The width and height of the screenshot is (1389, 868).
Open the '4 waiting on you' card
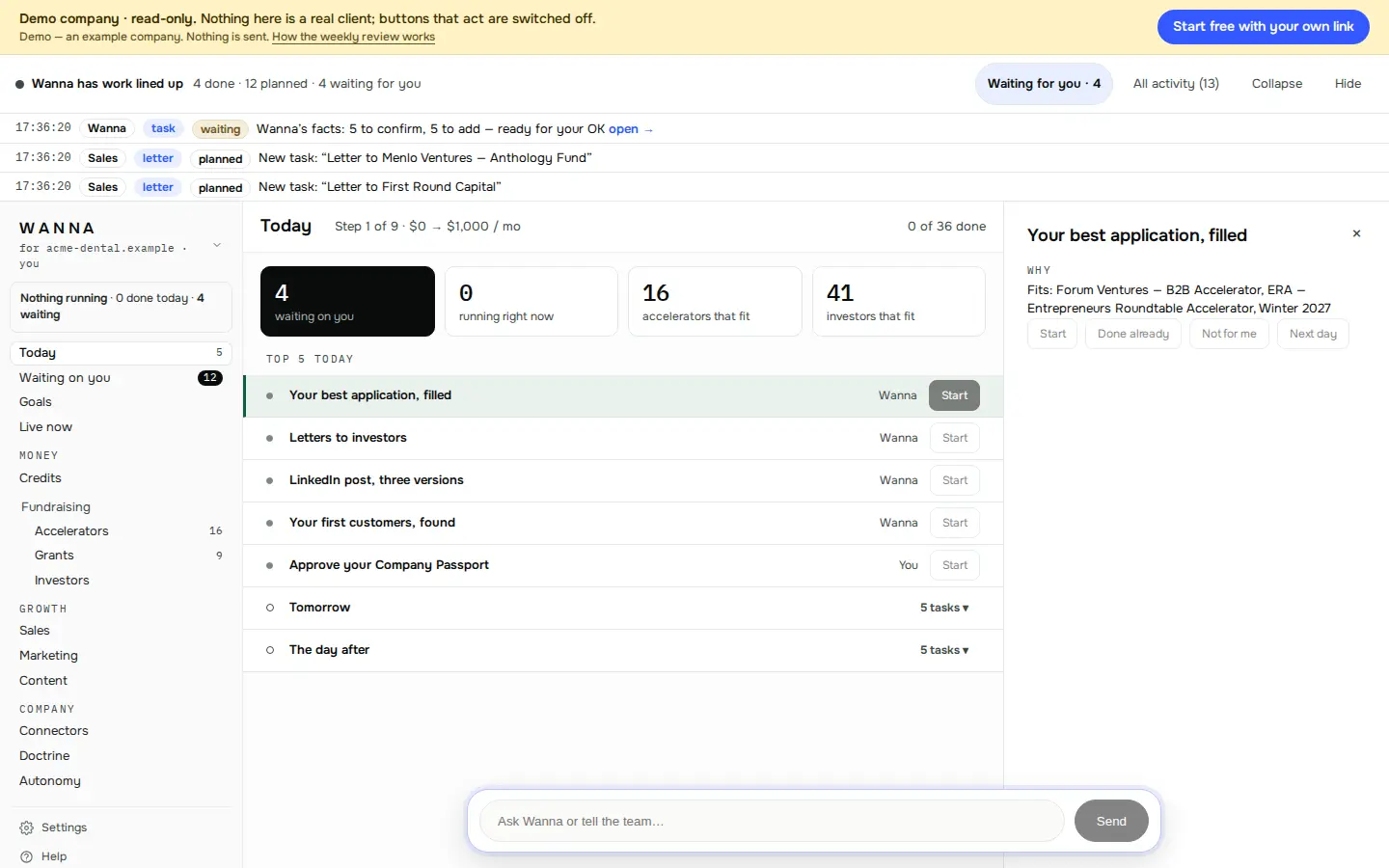[x=347, y=302]
